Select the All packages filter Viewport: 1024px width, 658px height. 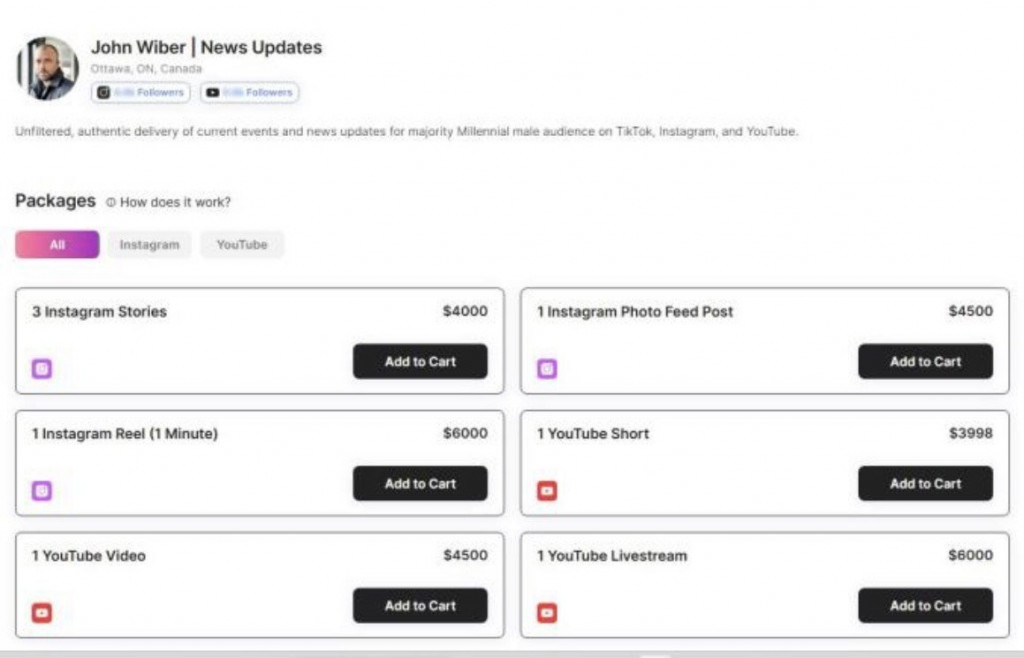(x=57, y=245)
